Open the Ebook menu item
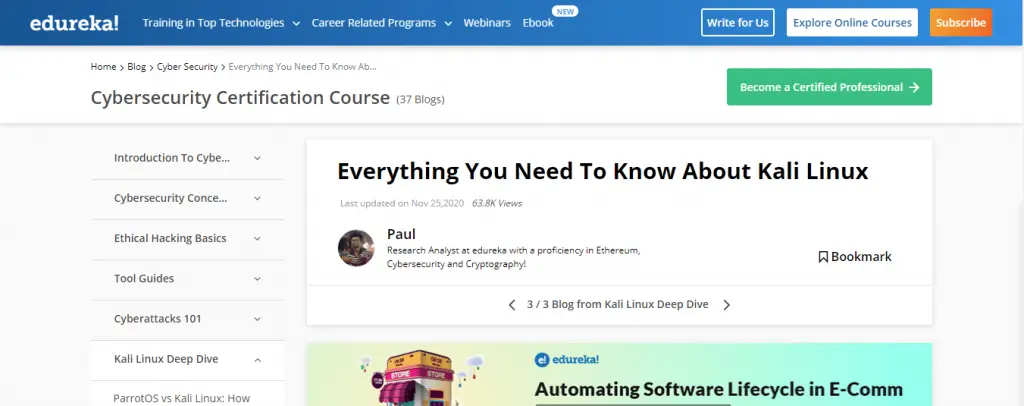The height and width of the screenshot is (406, 1024). coord(537,22)
